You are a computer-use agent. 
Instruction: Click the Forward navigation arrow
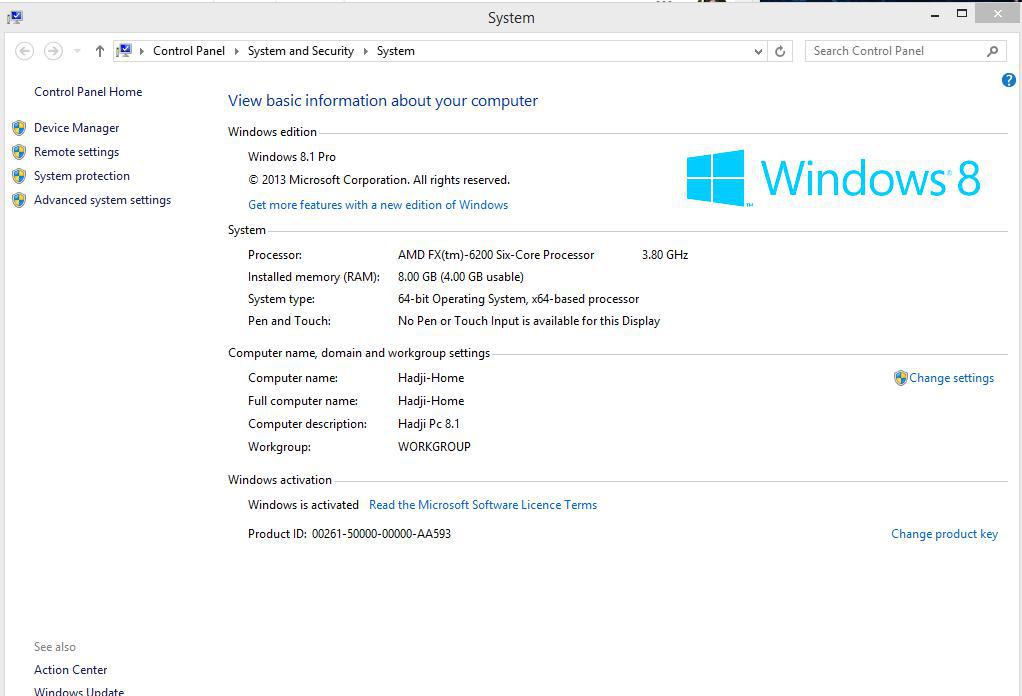pyautogui.click(x=53, y=51)
